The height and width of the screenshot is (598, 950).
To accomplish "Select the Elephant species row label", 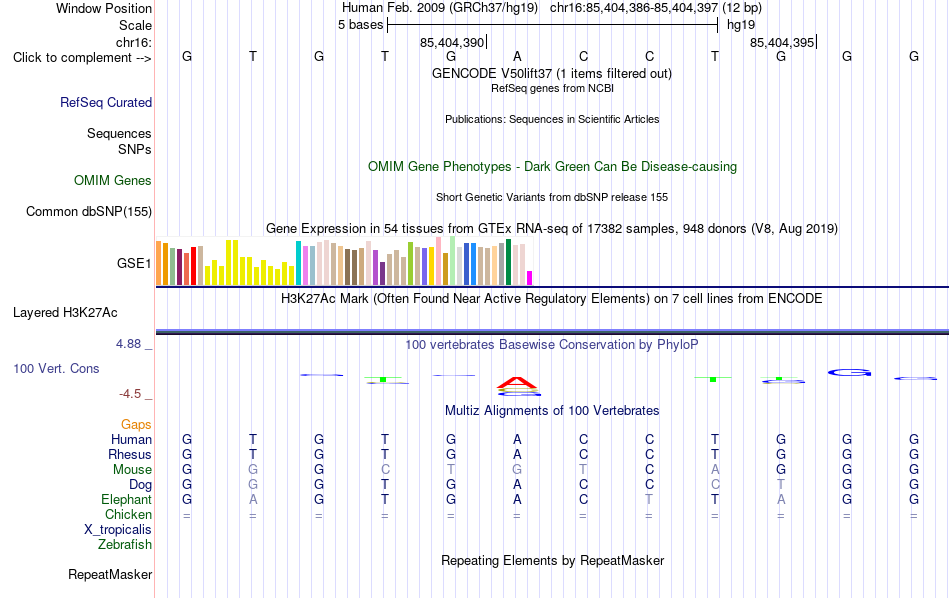I will tap(127, 499).
